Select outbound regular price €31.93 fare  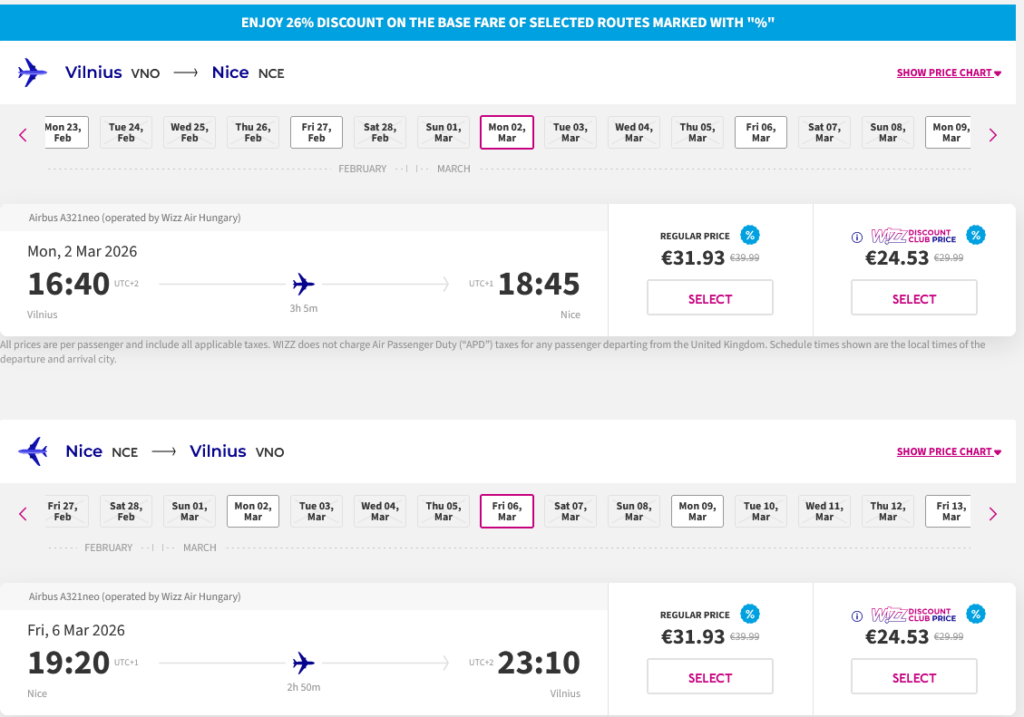710,298
